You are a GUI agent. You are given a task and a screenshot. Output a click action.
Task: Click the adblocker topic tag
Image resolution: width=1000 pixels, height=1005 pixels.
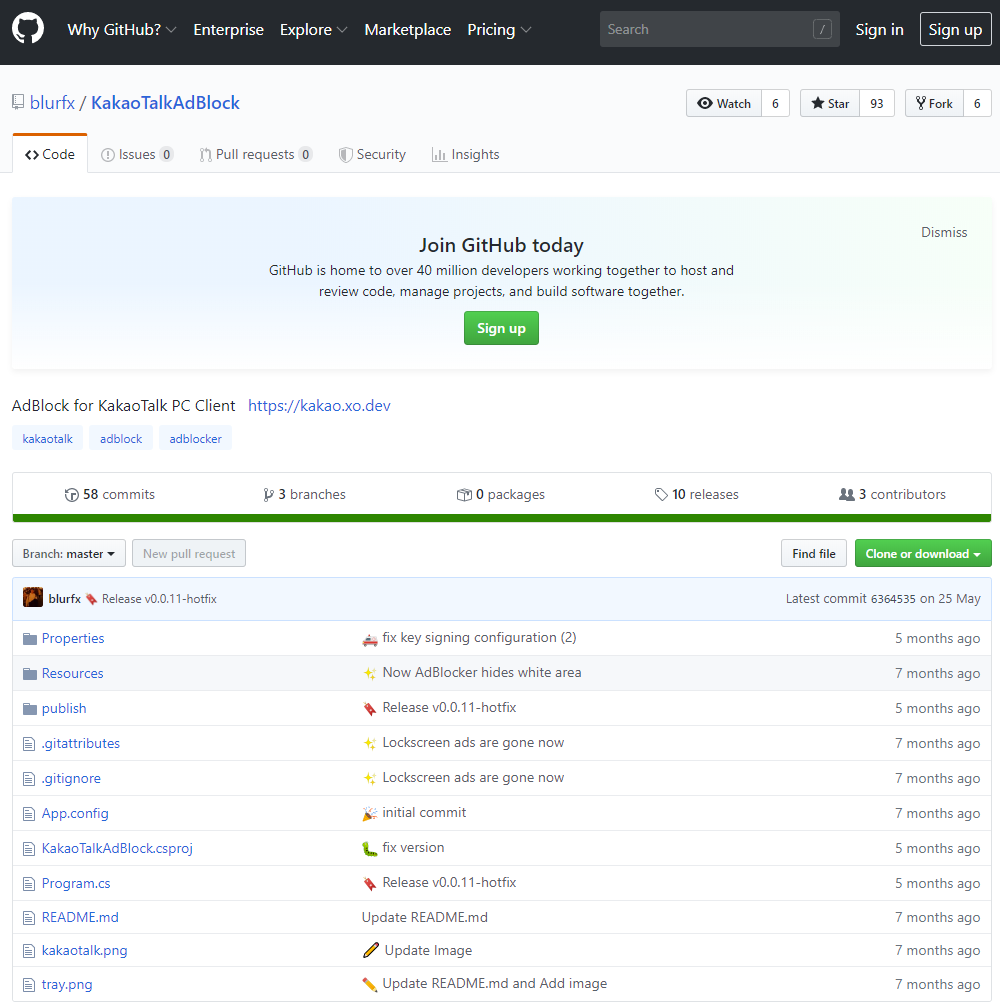(196, 438)
